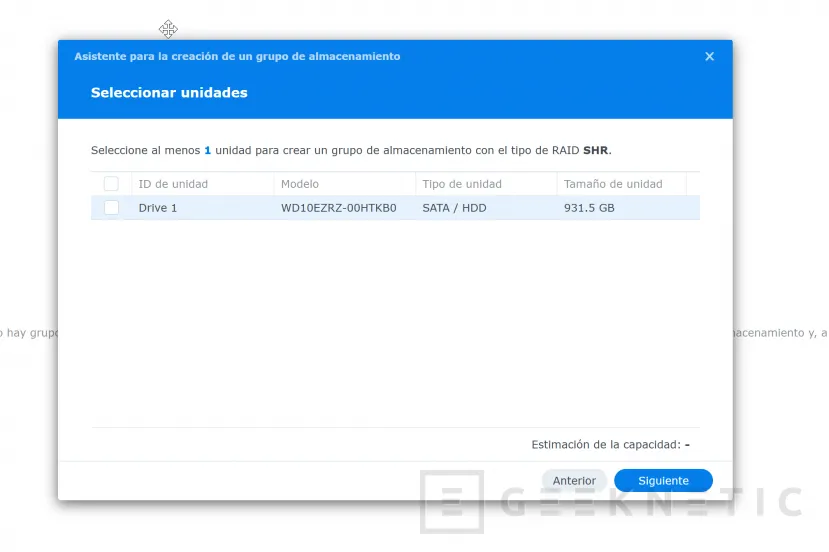Click the 931.5 GB size cell

pyautogui.click(x=591, y=208)
